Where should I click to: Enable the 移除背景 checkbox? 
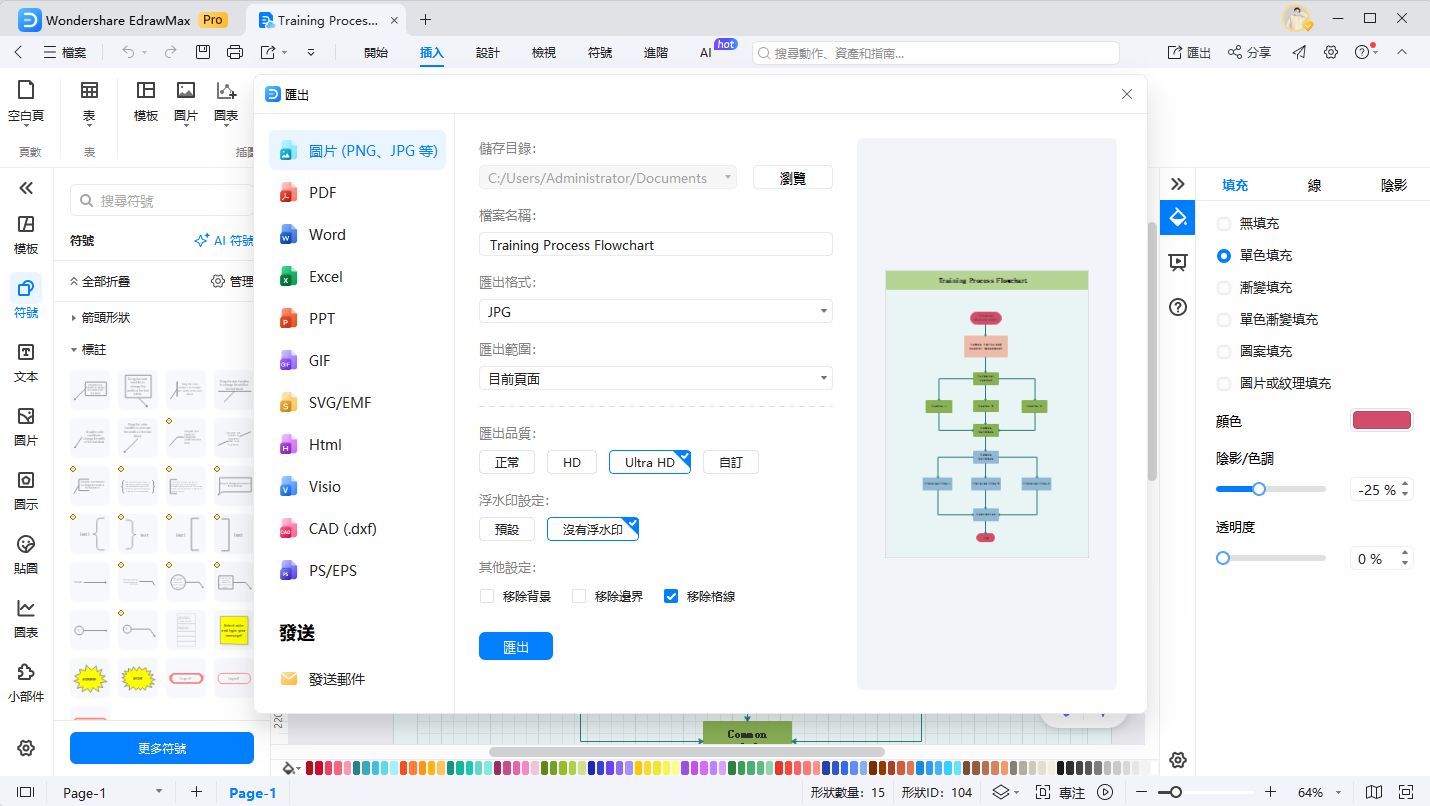coord(487,596)
